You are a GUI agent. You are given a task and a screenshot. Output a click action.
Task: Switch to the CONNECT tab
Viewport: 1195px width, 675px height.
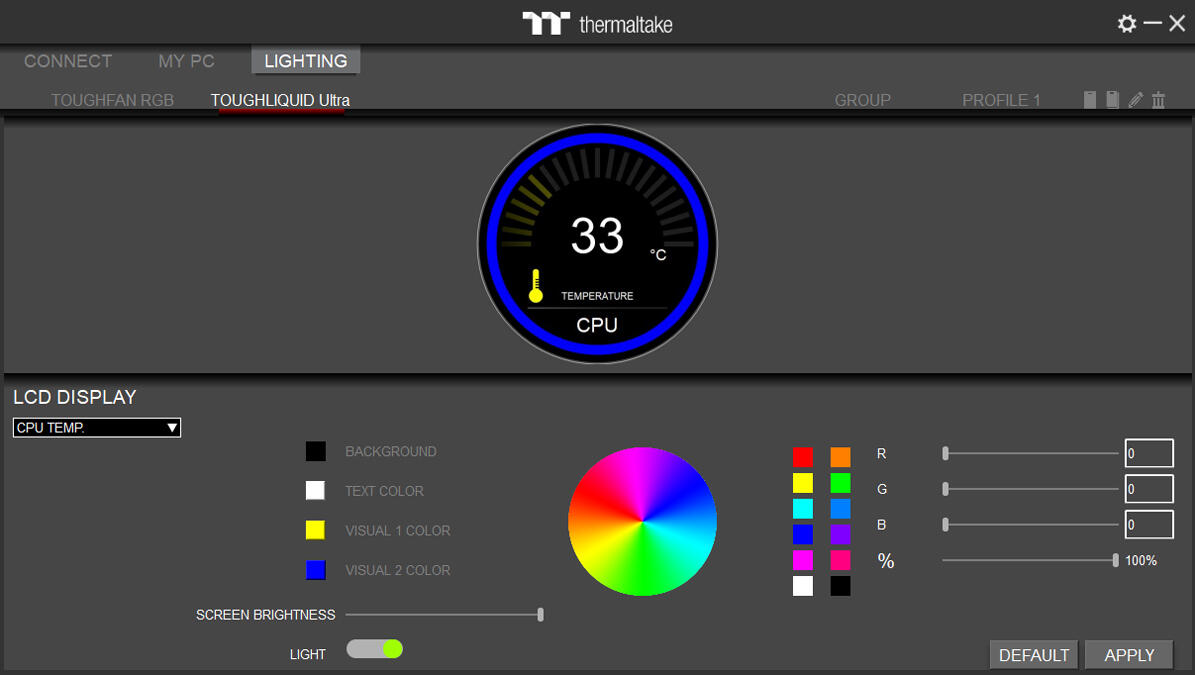68,61
